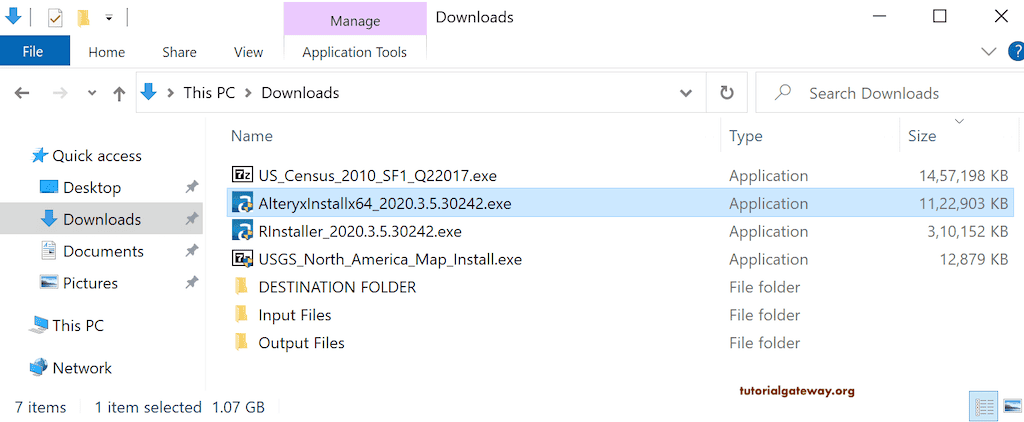Click the 3,10,152 KB size value
The height and width of the screenshot is (422, 1024).
[968, 232]
